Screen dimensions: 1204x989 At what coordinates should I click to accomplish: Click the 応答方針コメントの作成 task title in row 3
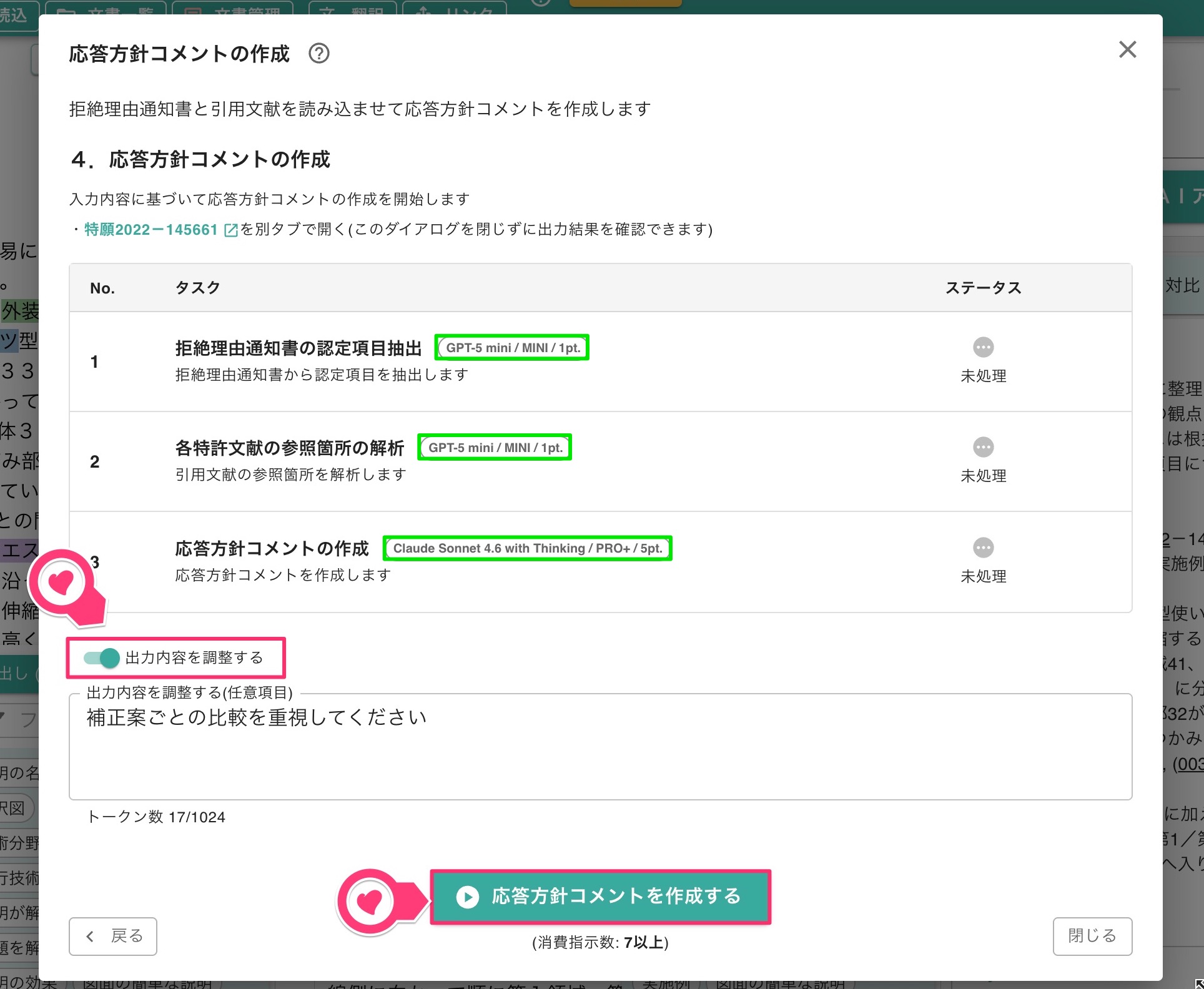(x=272, y=548)
